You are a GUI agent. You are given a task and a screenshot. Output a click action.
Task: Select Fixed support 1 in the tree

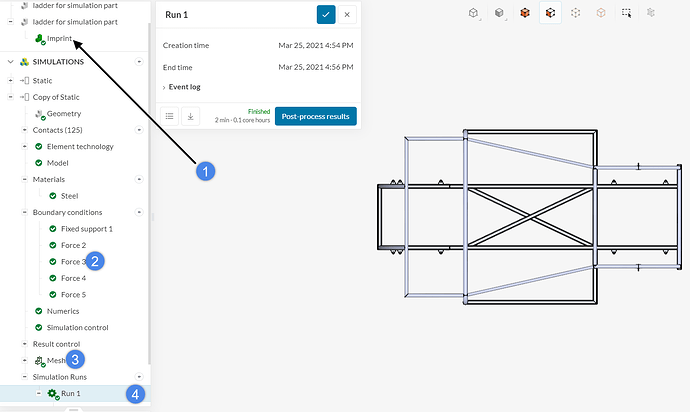pos(86,229)
